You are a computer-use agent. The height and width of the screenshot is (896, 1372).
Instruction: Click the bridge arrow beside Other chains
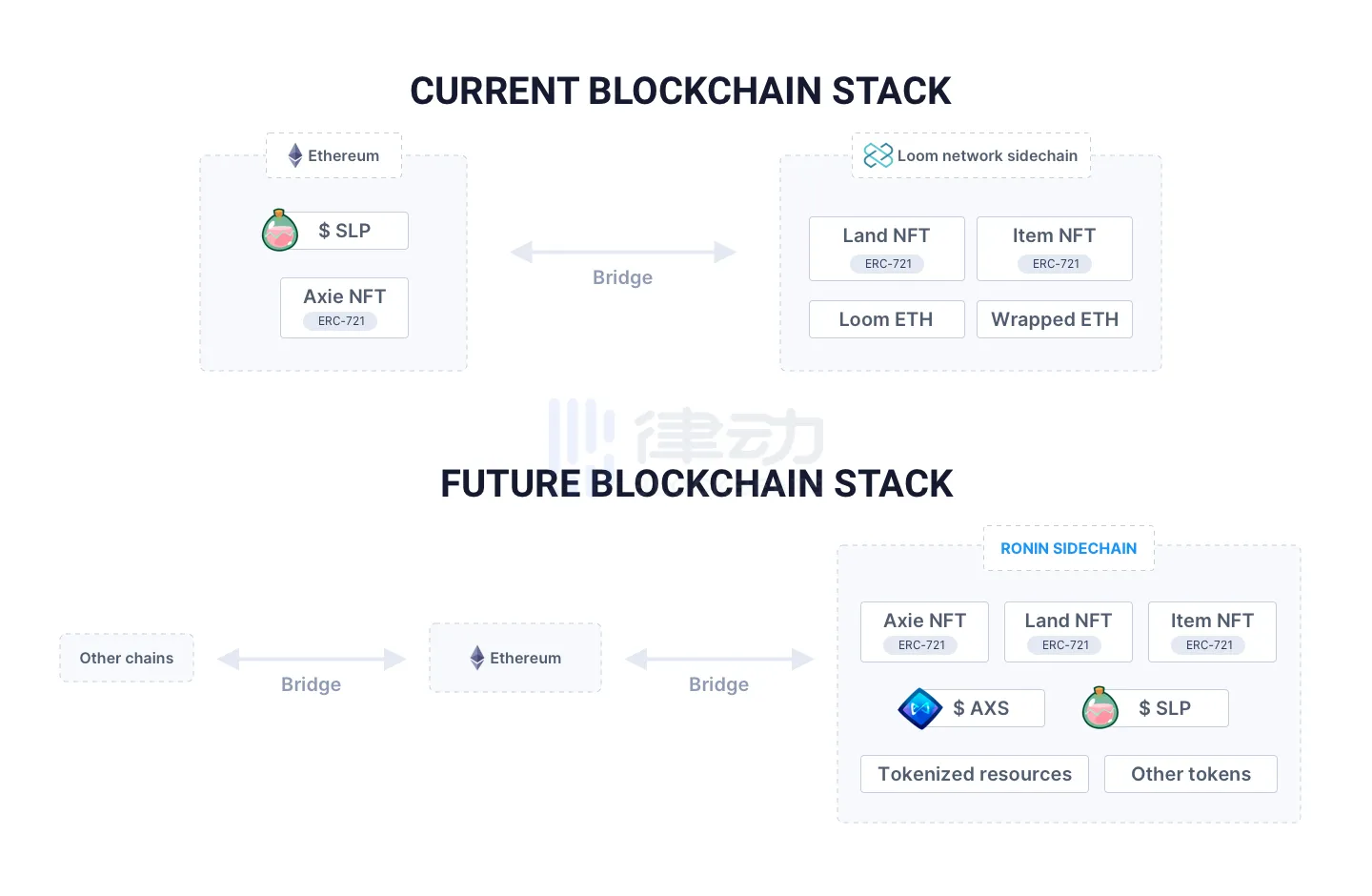pos(312,659)
